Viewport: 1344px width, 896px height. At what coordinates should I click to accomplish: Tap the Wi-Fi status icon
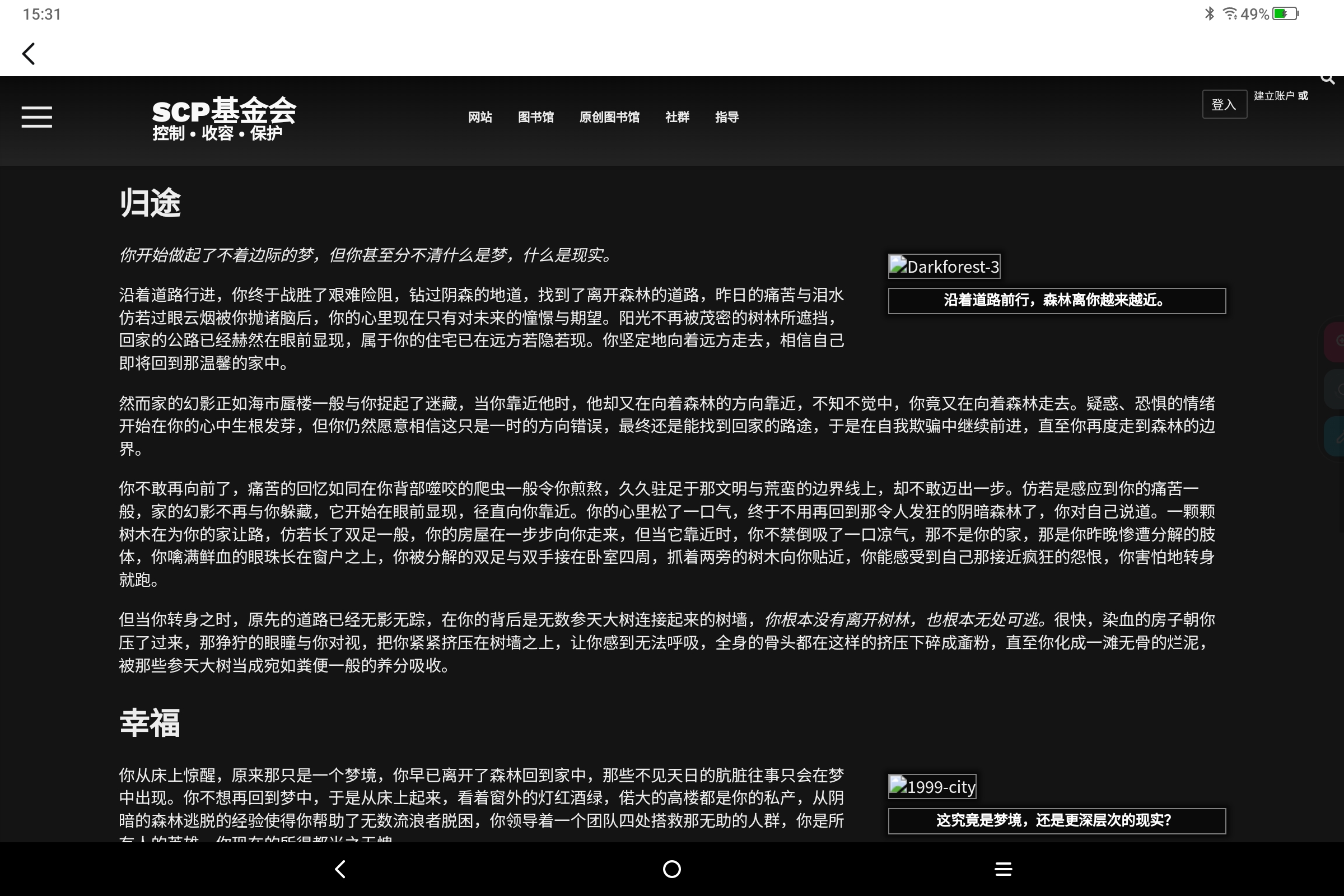point(1230,13)
